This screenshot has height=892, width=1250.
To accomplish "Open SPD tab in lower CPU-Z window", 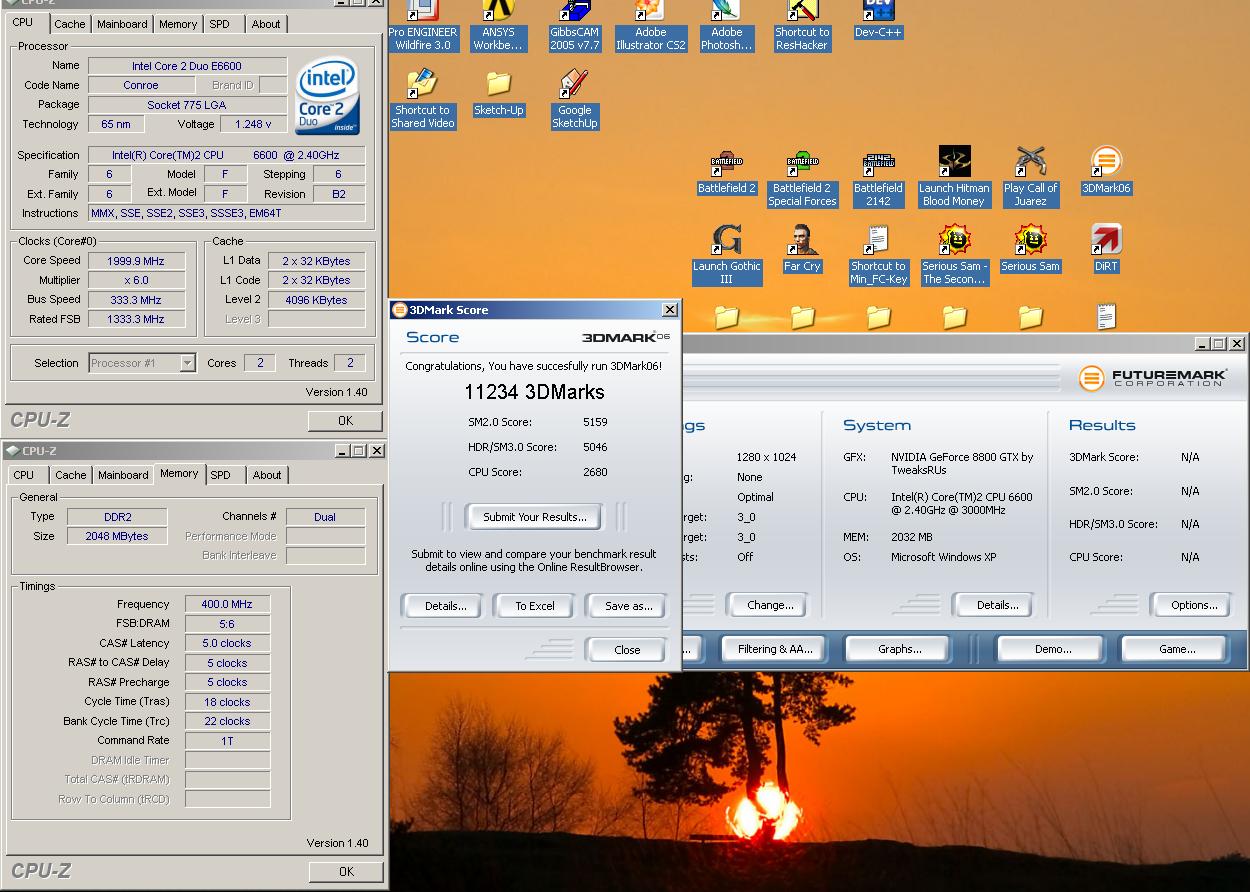I will [220, 475].
